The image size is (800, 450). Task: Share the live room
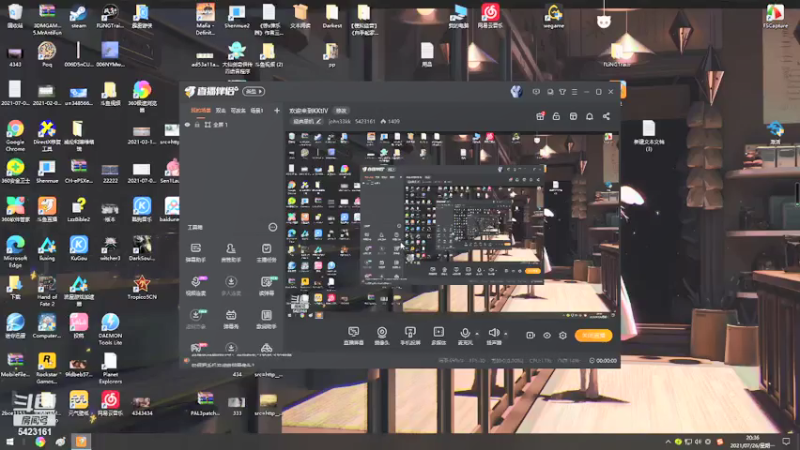606,116
